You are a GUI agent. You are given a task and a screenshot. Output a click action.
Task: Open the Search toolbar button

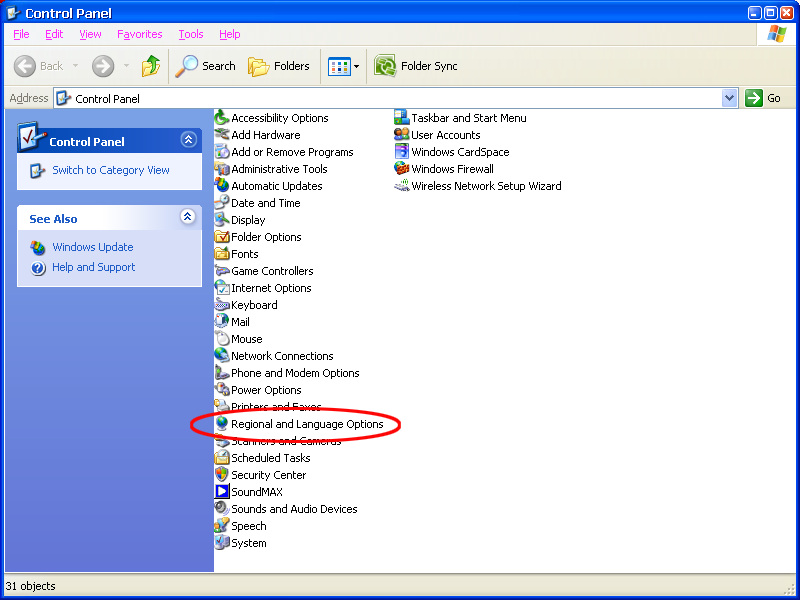206,66
